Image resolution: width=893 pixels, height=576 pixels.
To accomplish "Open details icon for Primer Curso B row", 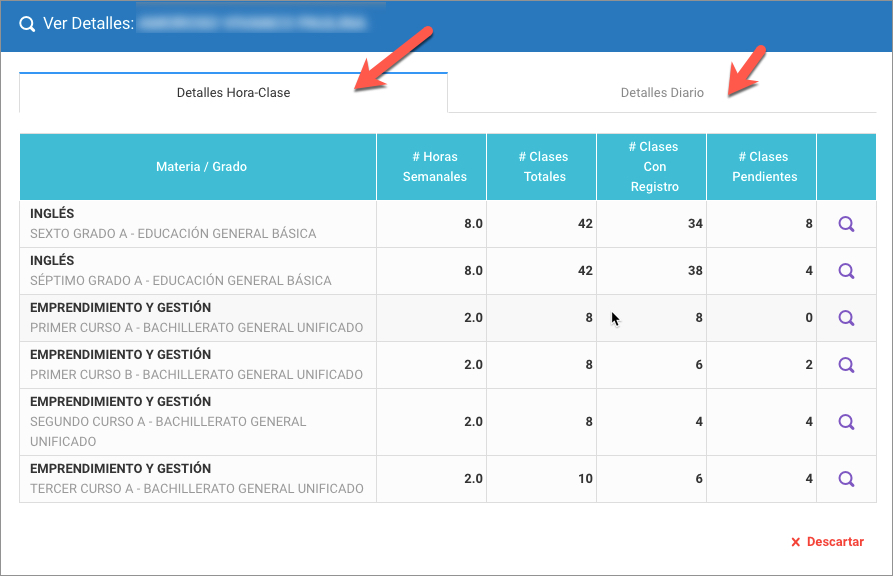I will tap(846, 365).
